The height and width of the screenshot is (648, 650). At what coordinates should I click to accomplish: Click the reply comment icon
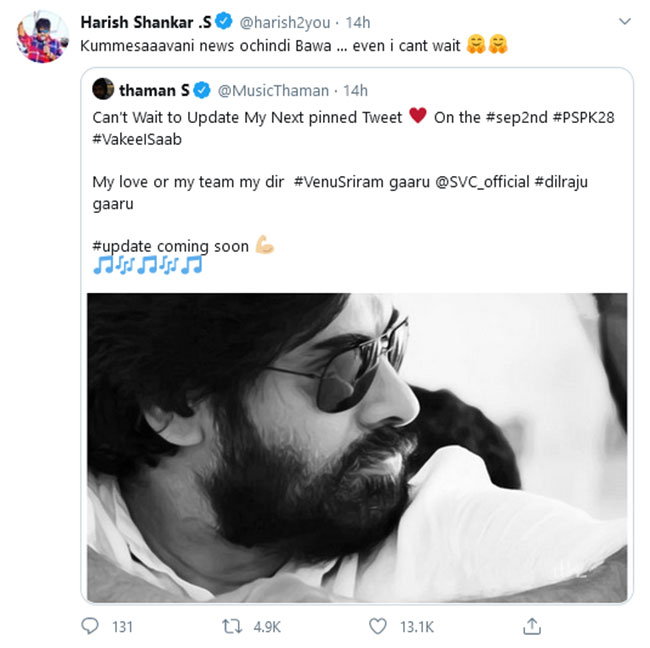(x=91, y=627)
